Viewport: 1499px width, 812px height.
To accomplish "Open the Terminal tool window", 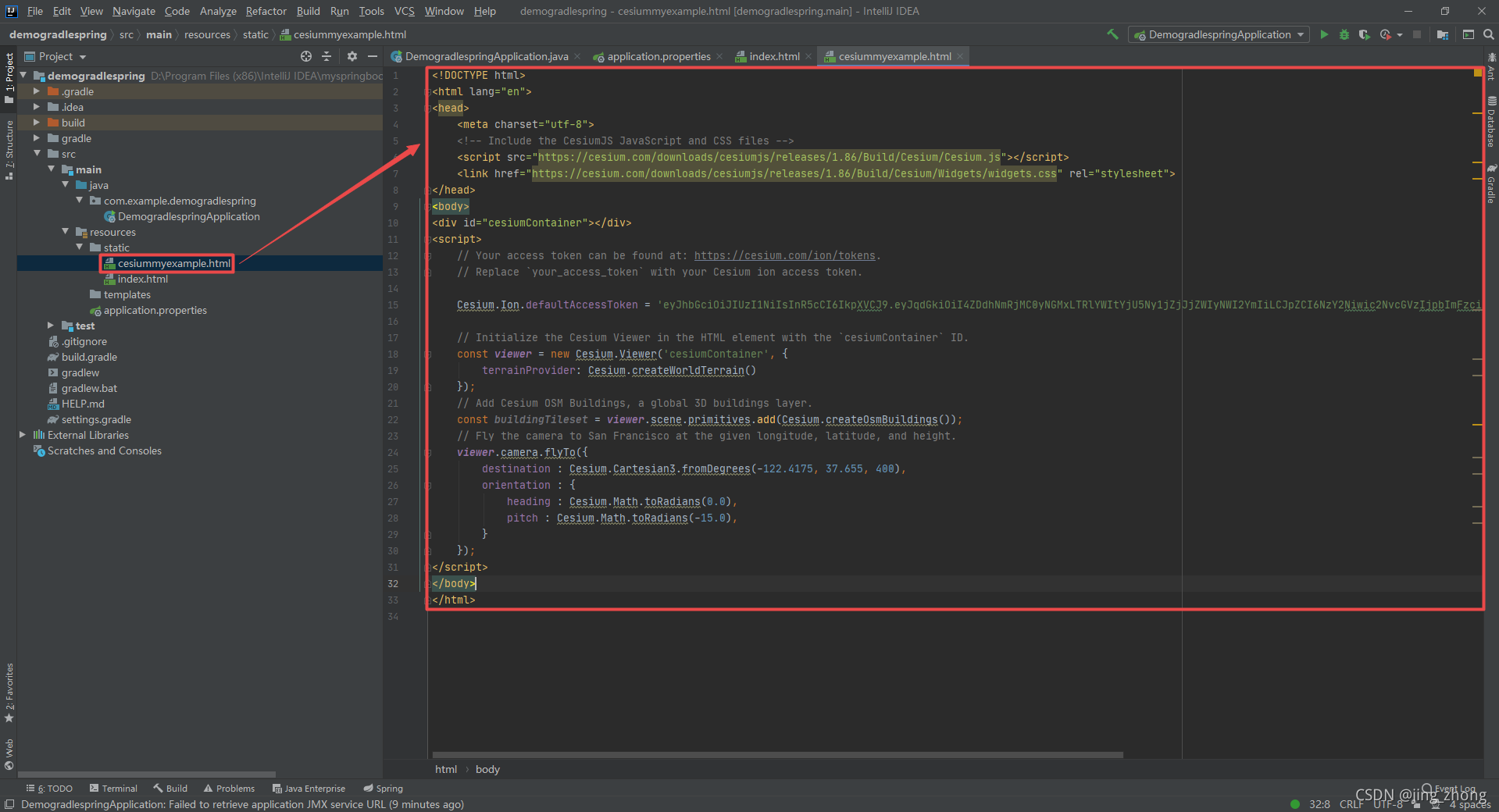I will click(113, 789).
